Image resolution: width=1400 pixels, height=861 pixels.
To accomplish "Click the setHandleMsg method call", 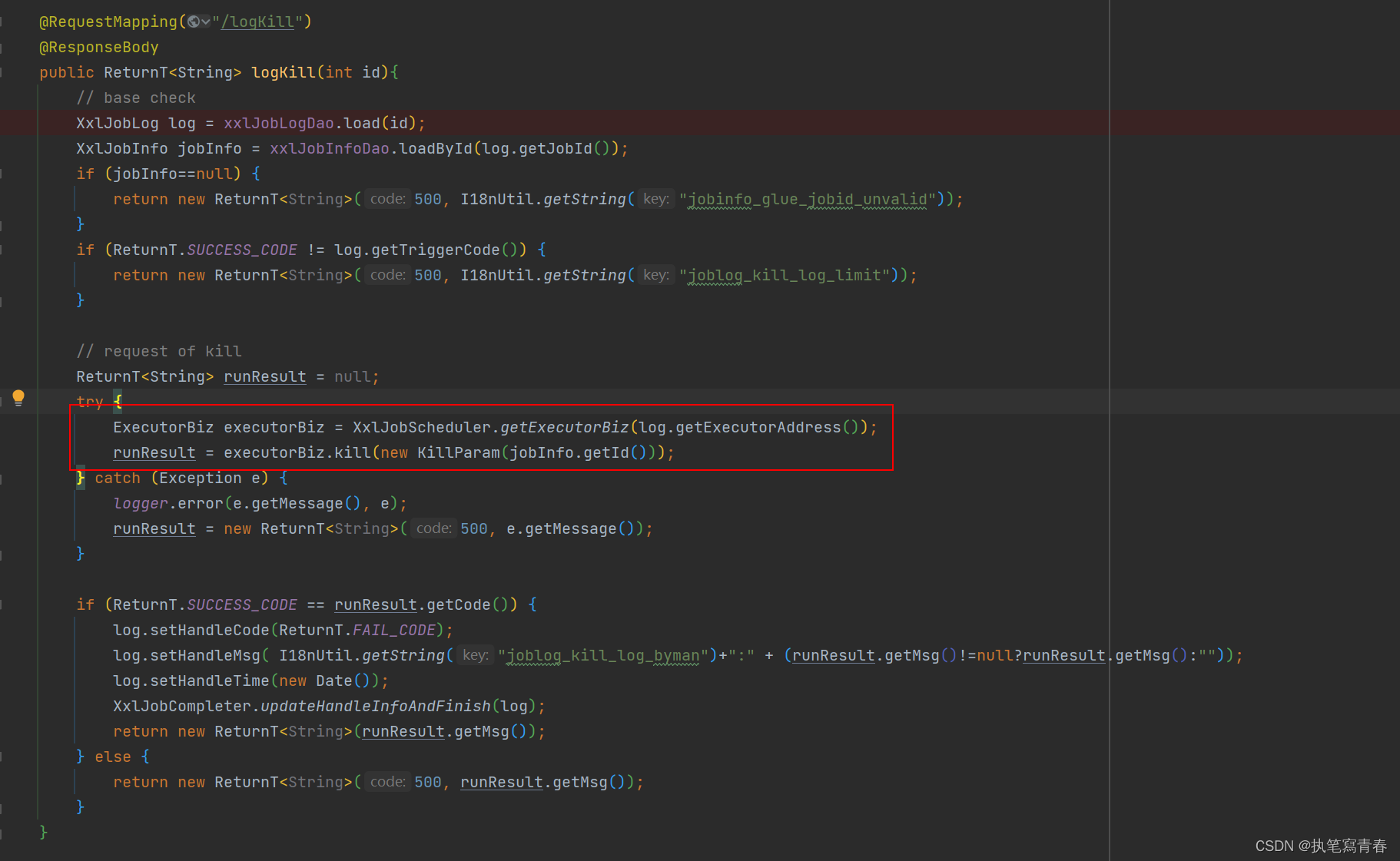I will [205, 655].
